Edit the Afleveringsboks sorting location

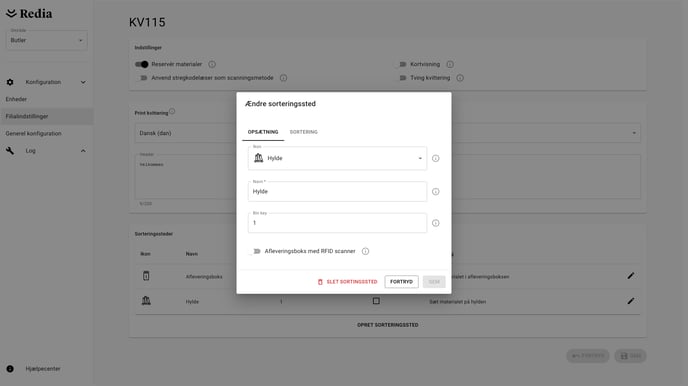[x=631, y=276]
